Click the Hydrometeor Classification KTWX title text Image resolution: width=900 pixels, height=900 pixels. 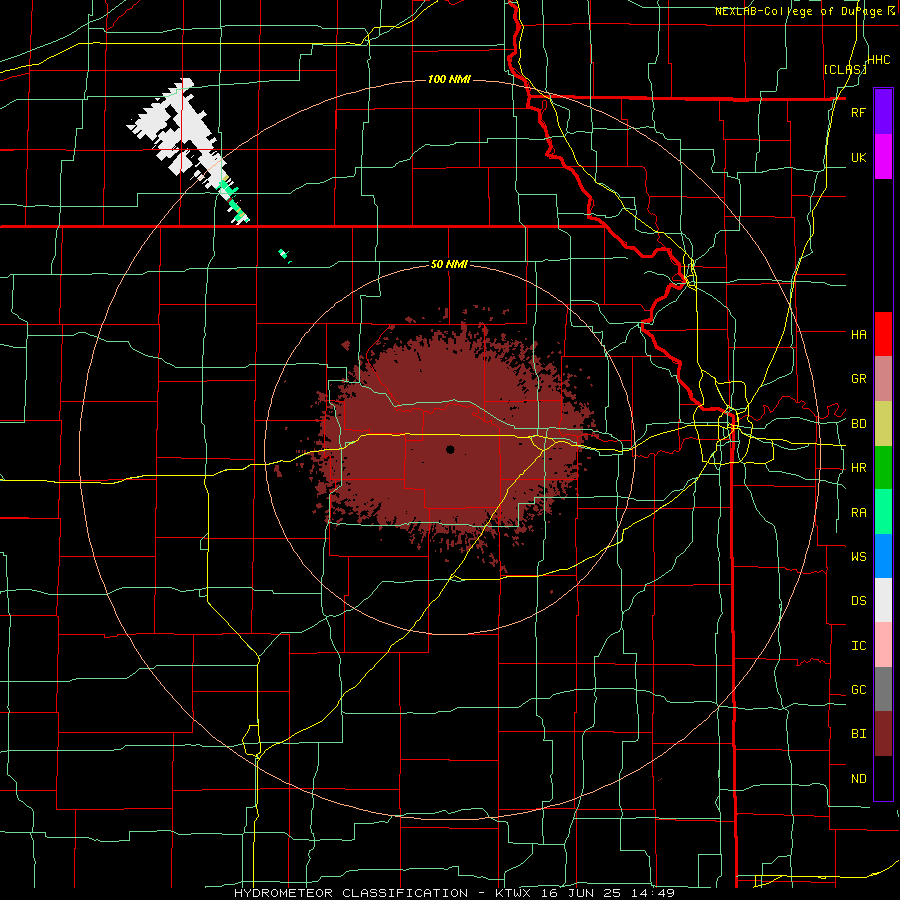pyautogui.click(x=454, y=893)
